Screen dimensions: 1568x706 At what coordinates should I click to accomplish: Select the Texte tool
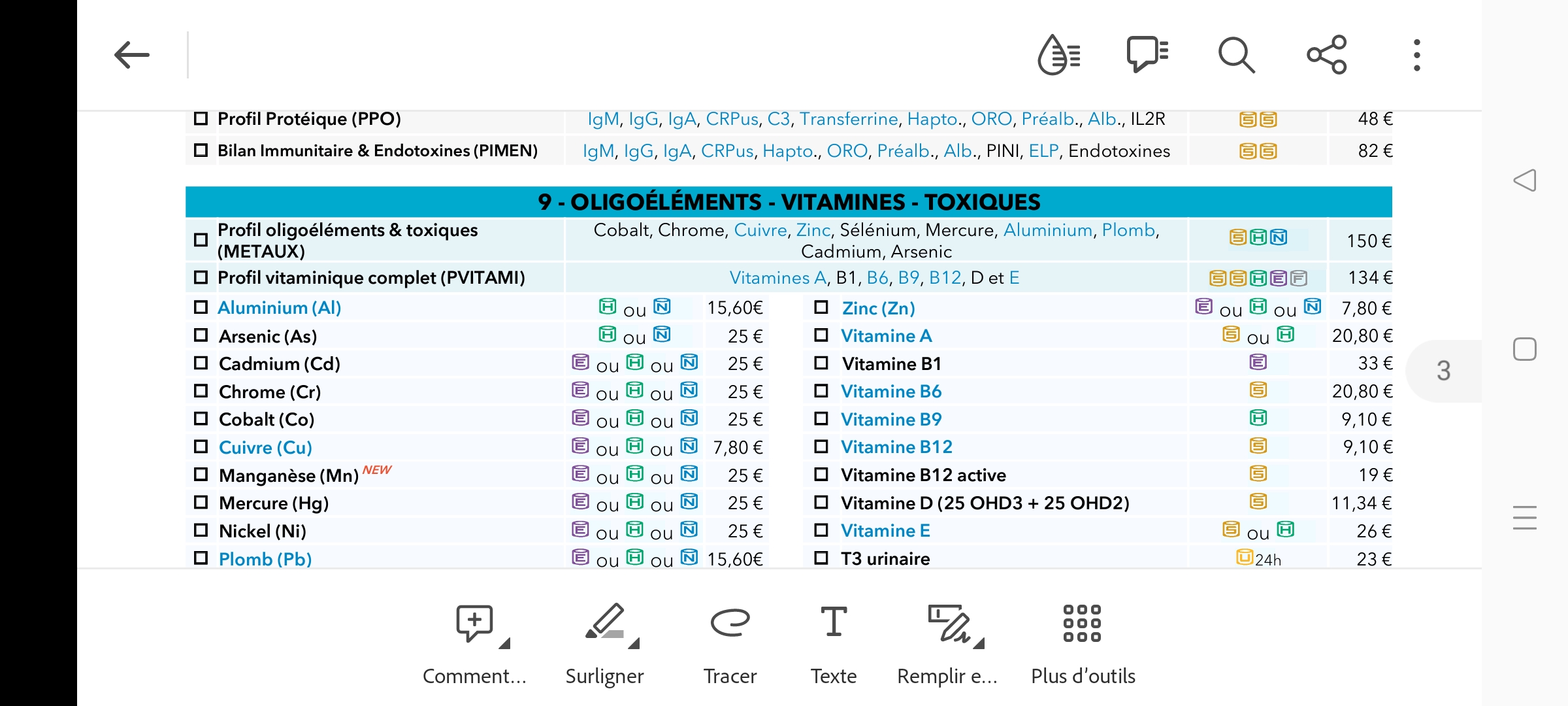click(x=834, y=645)
